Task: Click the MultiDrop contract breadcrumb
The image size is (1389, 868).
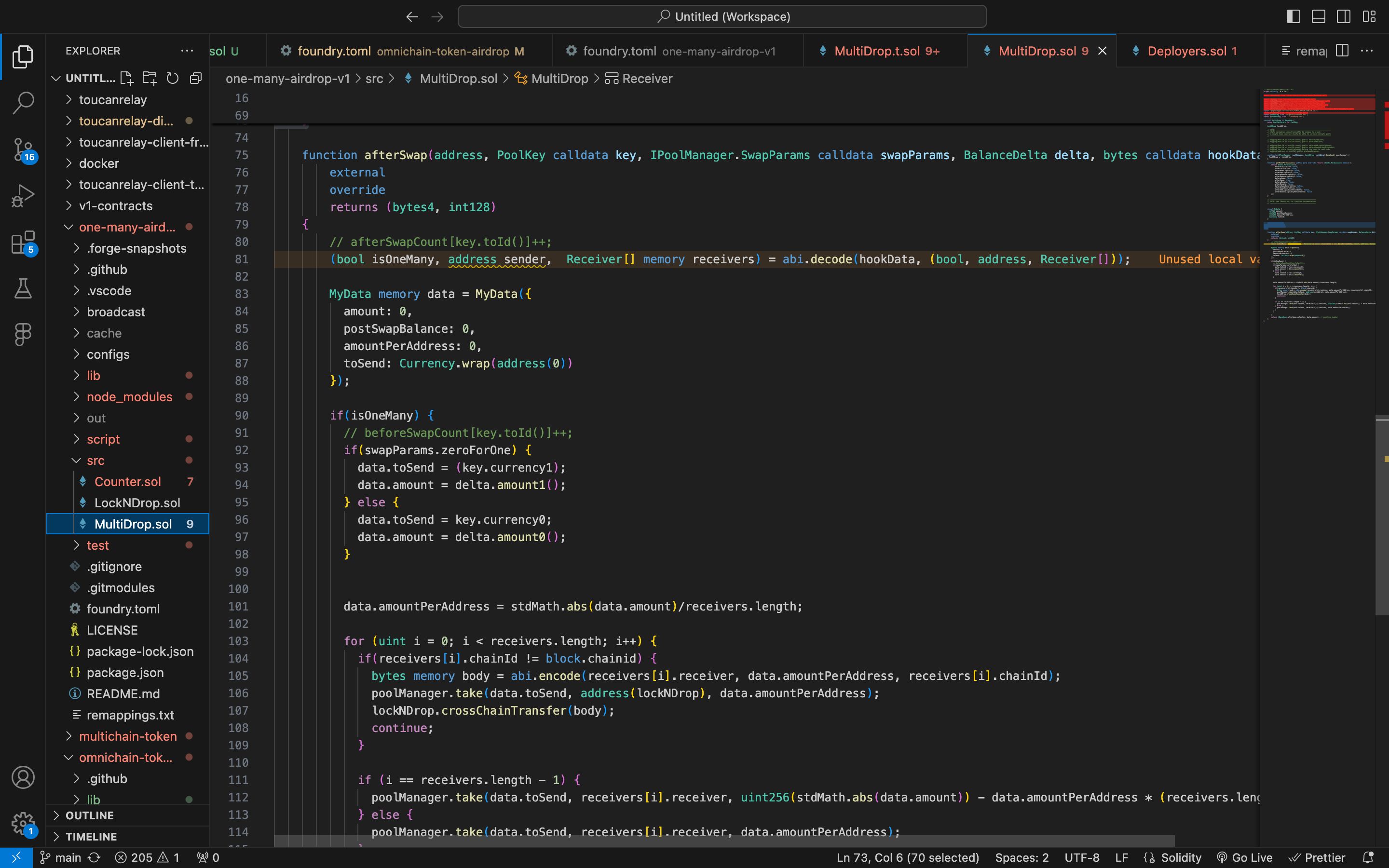Action: pyautogui.click(x=552, y=79)
